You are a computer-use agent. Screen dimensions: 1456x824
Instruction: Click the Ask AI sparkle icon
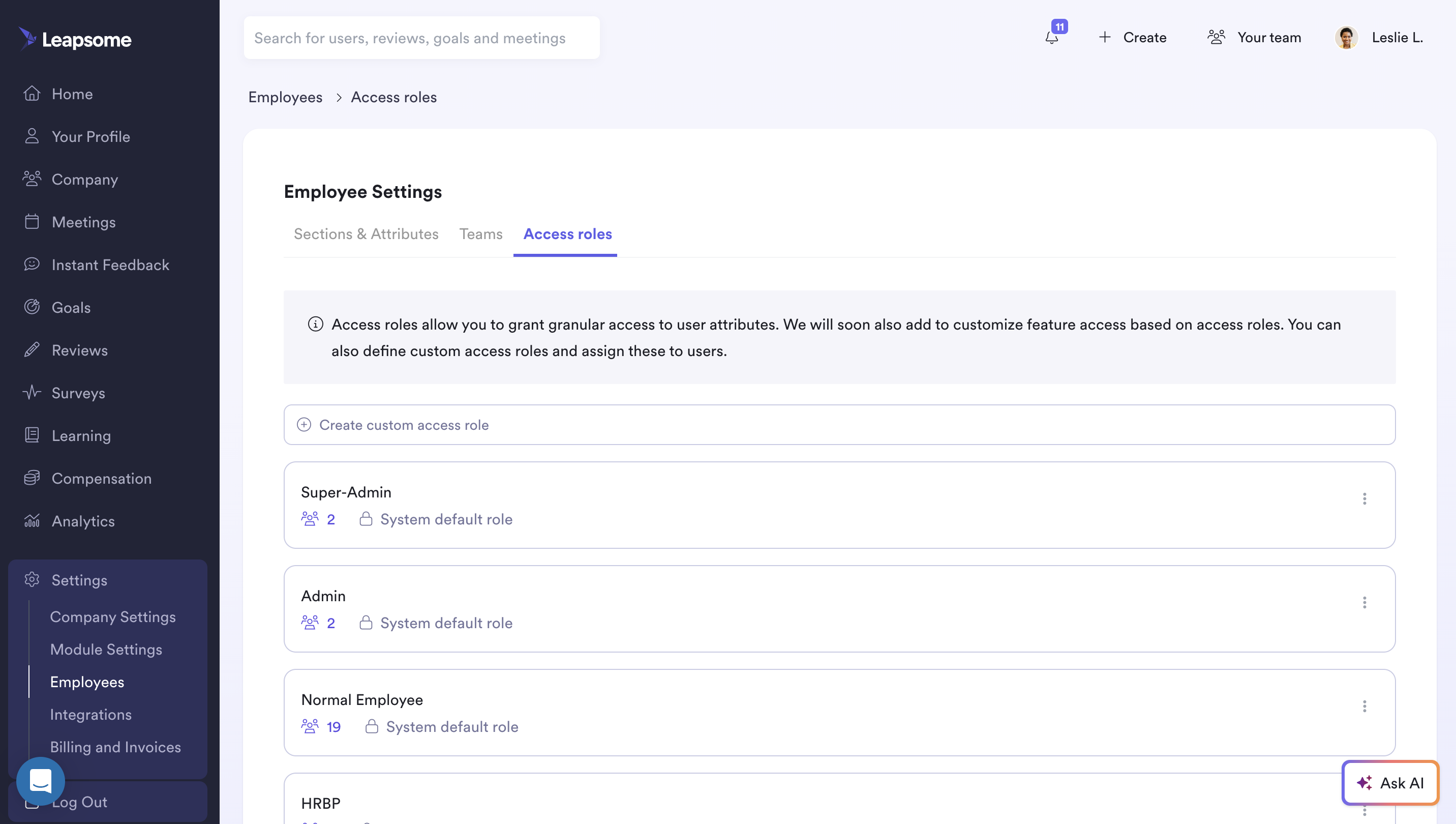coord(1364,783)
